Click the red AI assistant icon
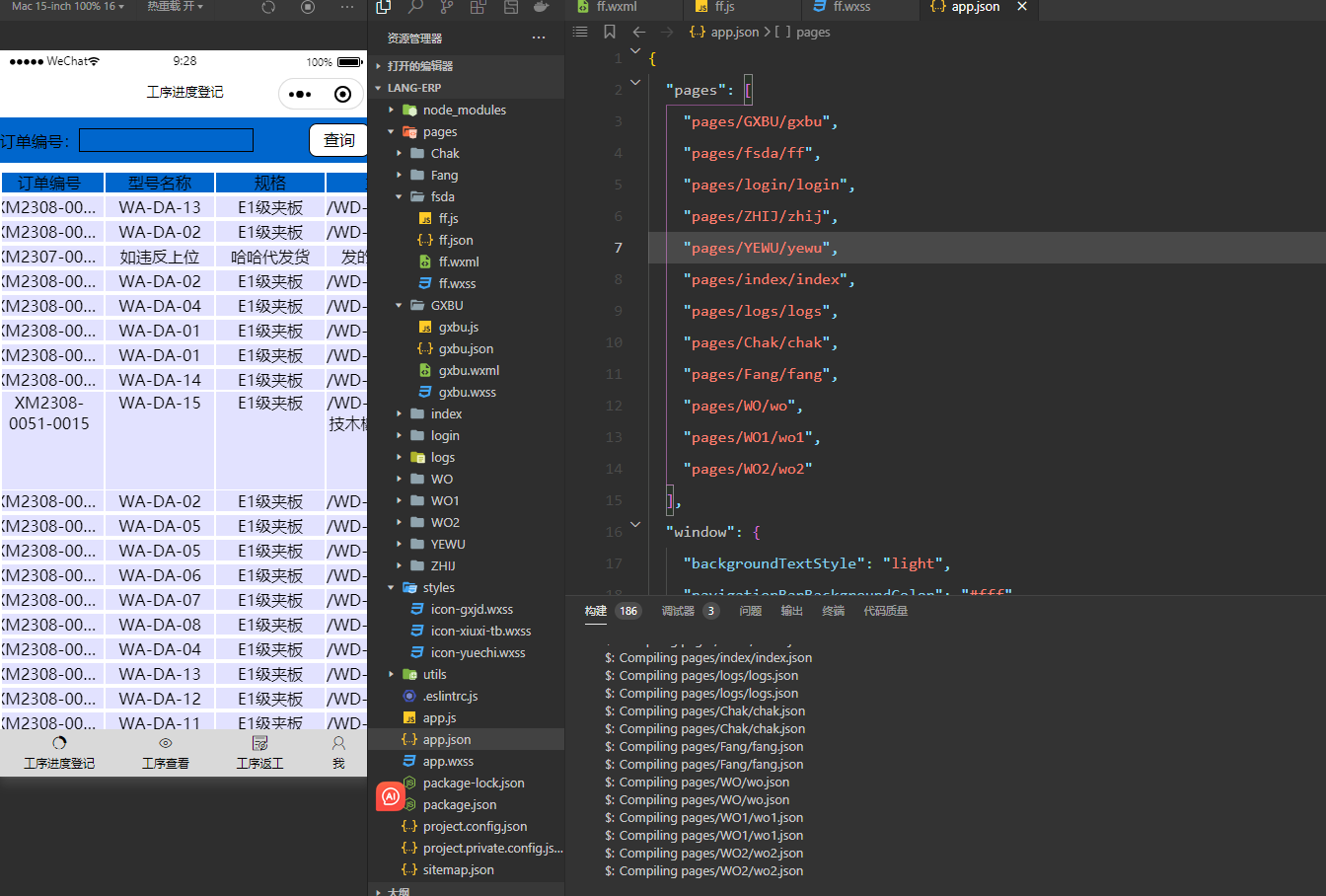1326x896 pixels. [391, 796]
